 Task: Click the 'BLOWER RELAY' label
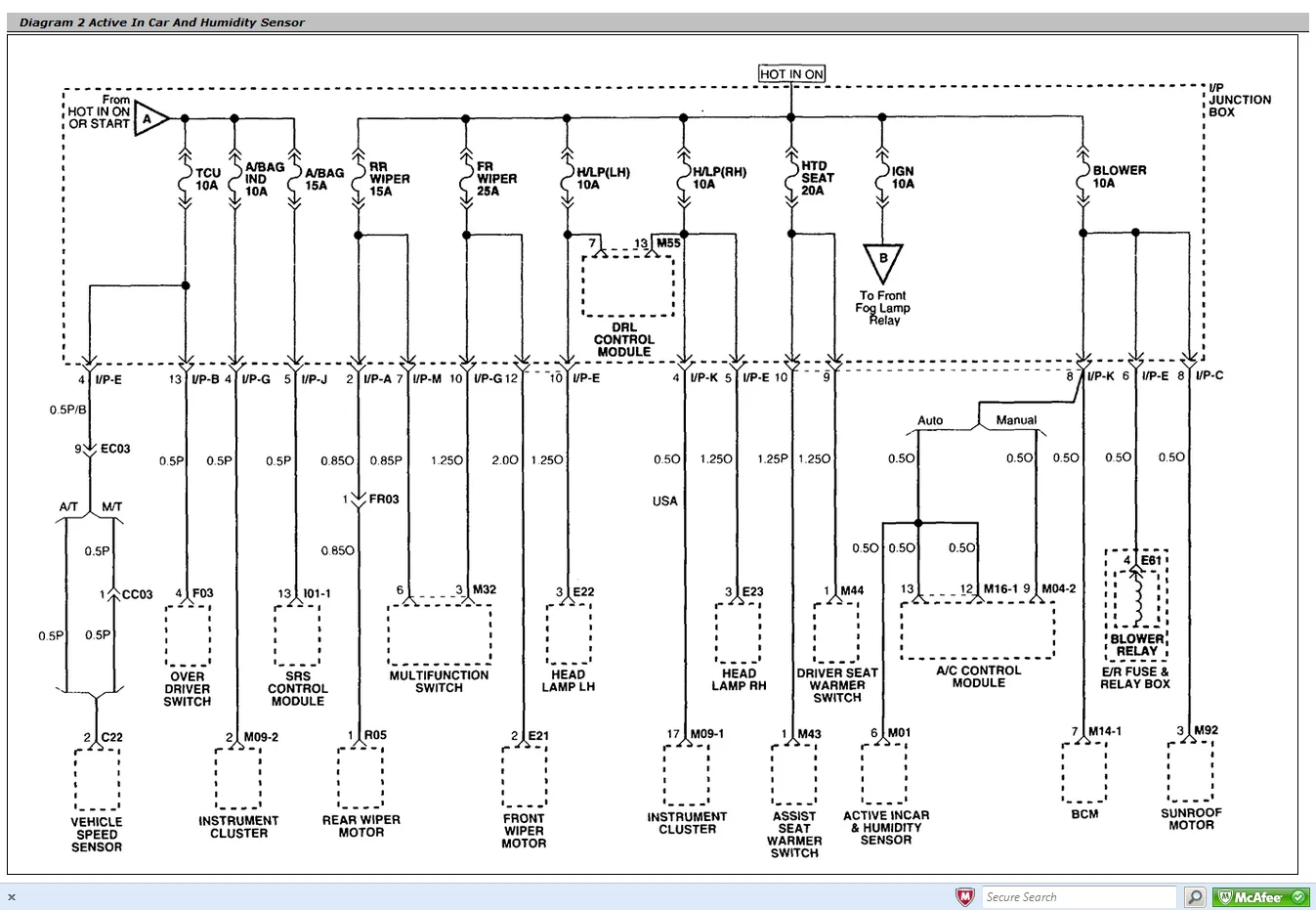[1136, 644]
